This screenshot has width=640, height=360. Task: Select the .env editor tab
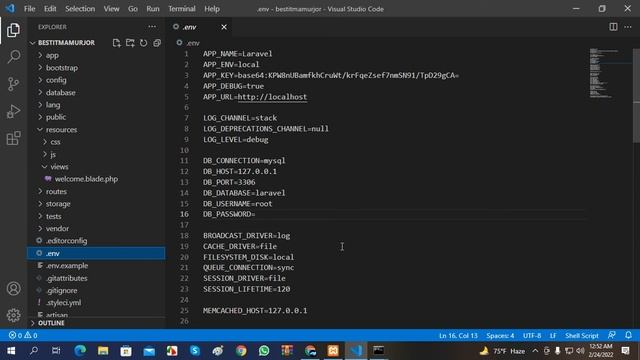pyautogui.click(x=200, y=27)
